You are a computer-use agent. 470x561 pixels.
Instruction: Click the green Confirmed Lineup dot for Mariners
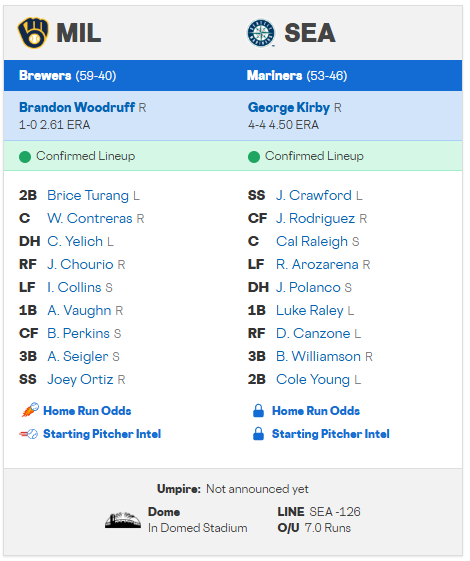(x=254, y=157)
